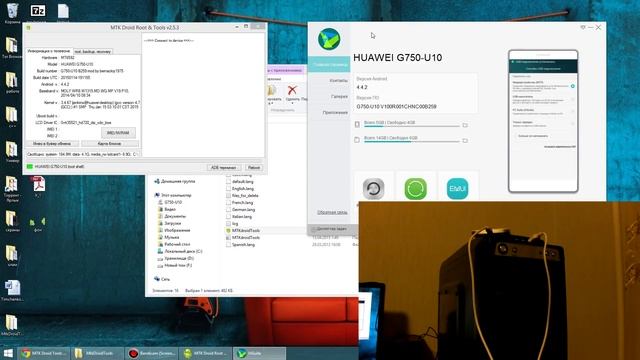Screen dimensions: 640x360
Task: Open folder icon beside the 14GB storage bar
Action: [x=465, y=140]
